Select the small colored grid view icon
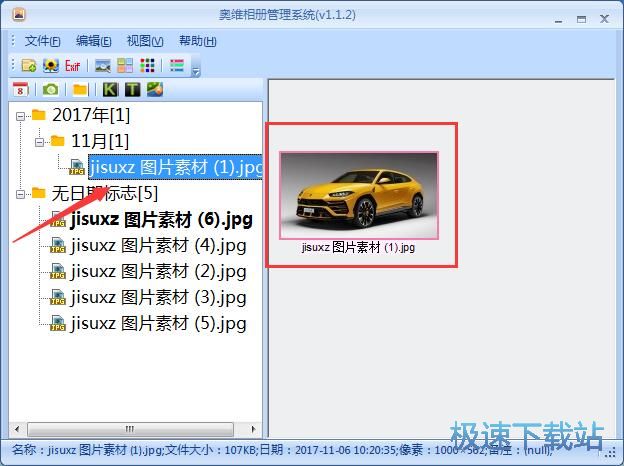 pyautogui.click(x=148, y=66)
